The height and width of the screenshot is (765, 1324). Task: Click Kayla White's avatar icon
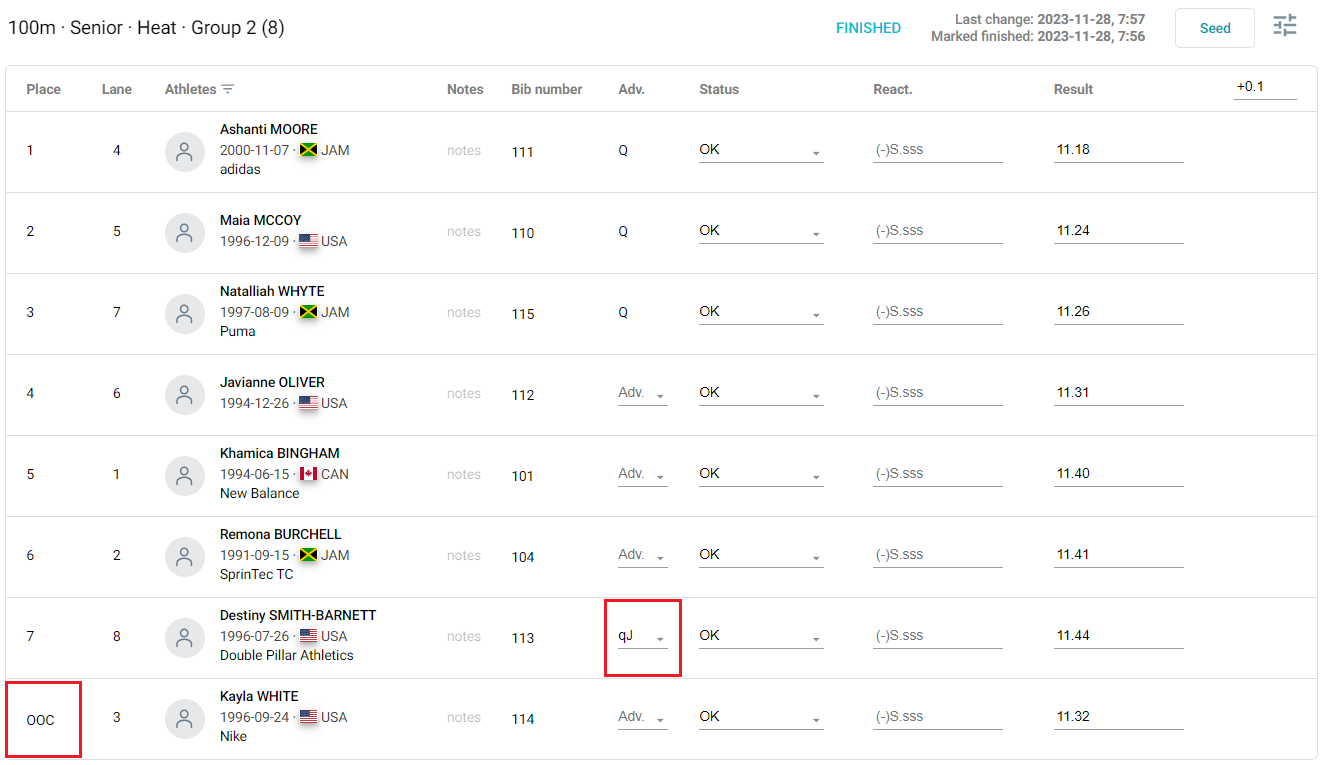click(185, 717)
